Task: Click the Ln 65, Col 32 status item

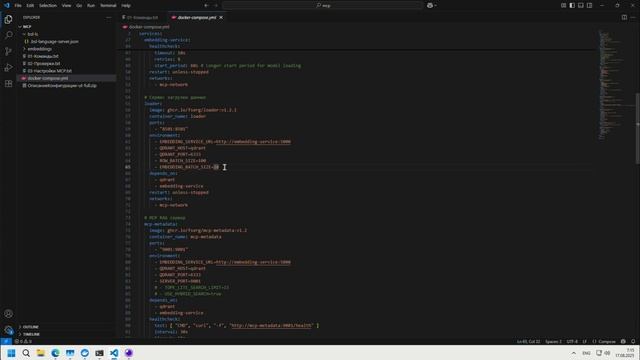Action: [528, 341]
